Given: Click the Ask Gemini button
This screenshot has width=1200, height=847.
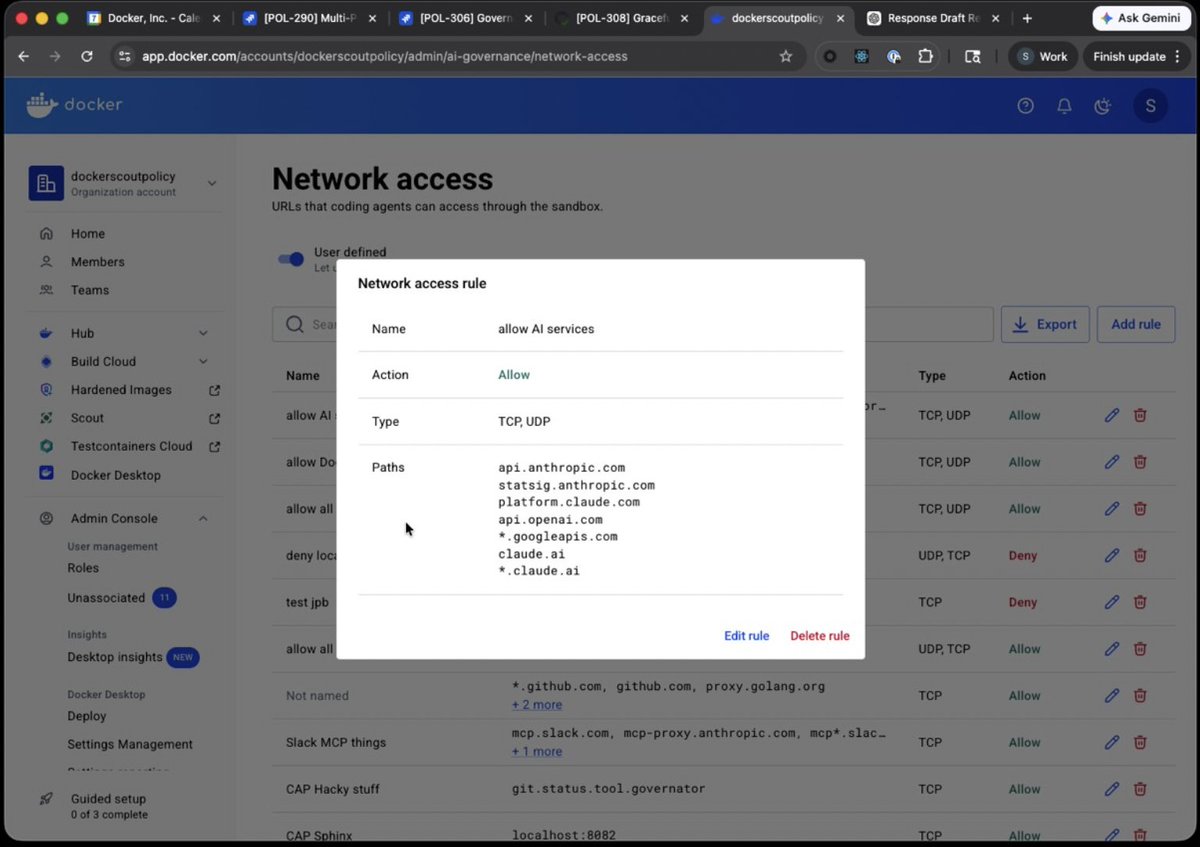Looking at the screenshot, I should (x=1143, y=18).
